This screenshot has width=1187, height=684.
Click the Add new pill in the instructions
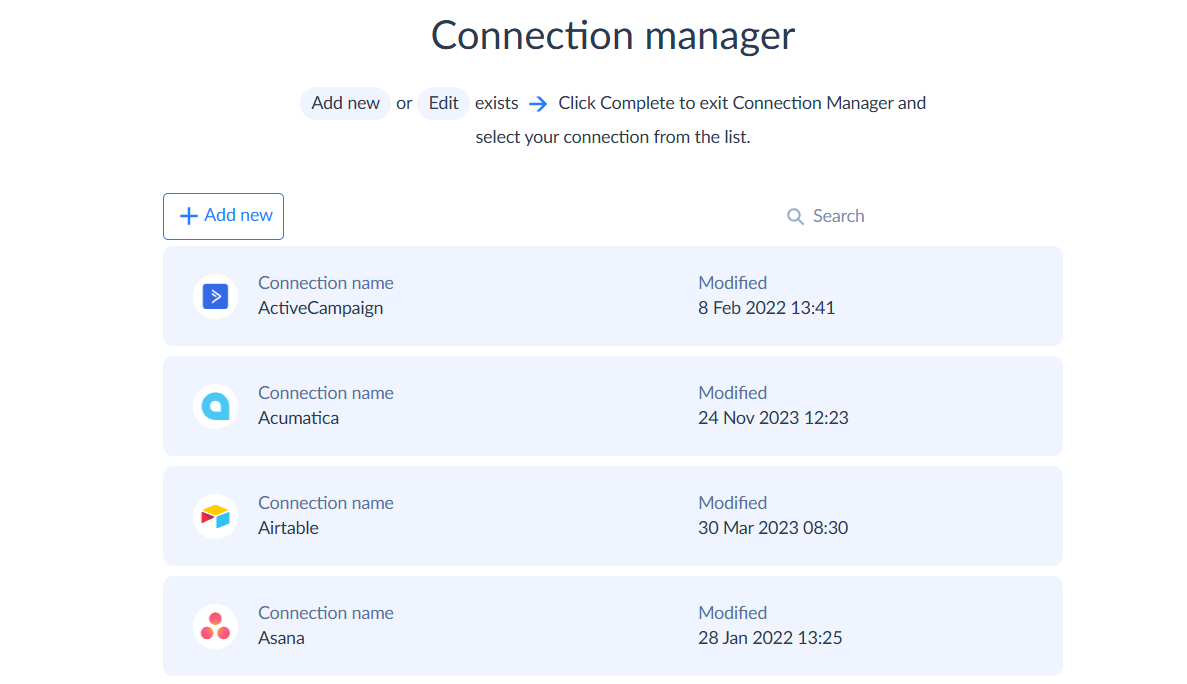coord(345,103)
